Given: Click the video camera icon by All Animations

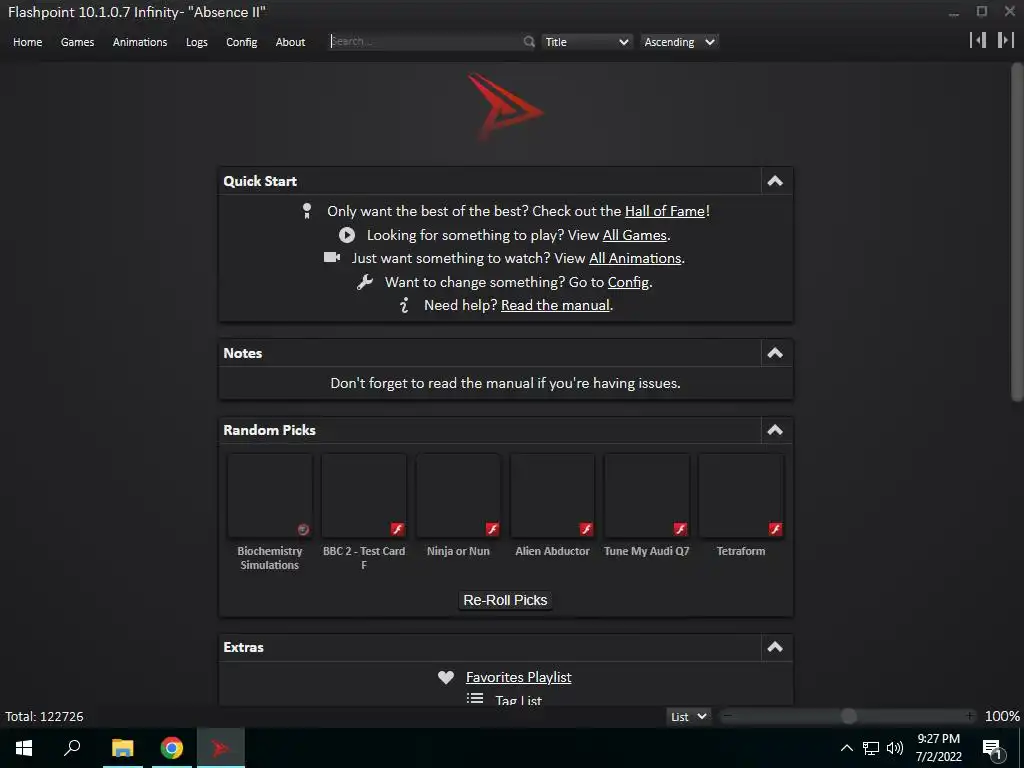Looking at the screenshot, I should tap(332, 257).
